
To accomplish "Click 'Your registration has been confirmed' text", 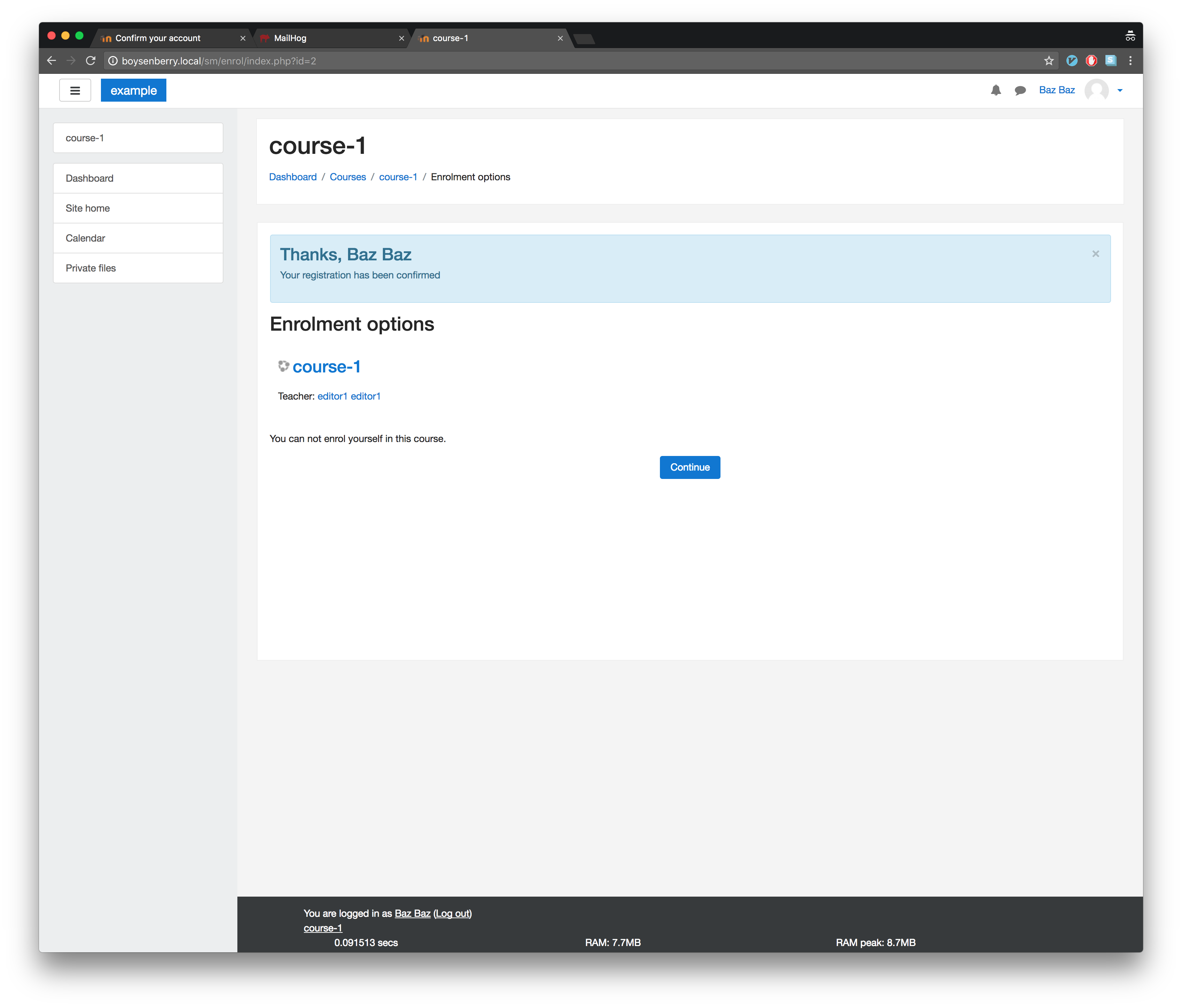I will pos(360,275).
